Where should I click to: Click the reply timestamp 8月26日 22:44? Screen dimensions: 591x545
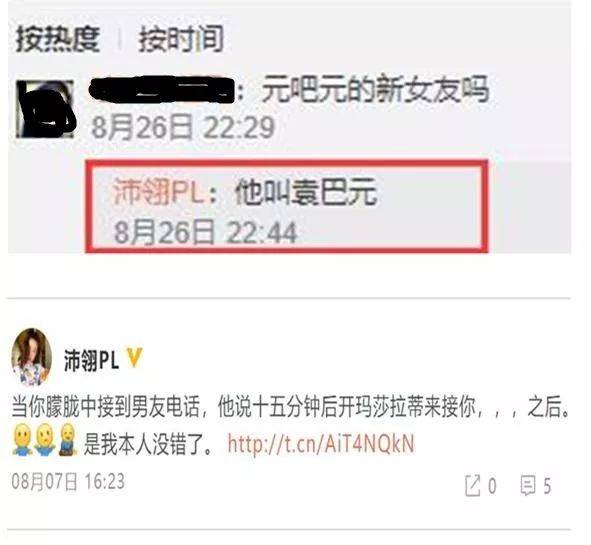click(206, 233)
